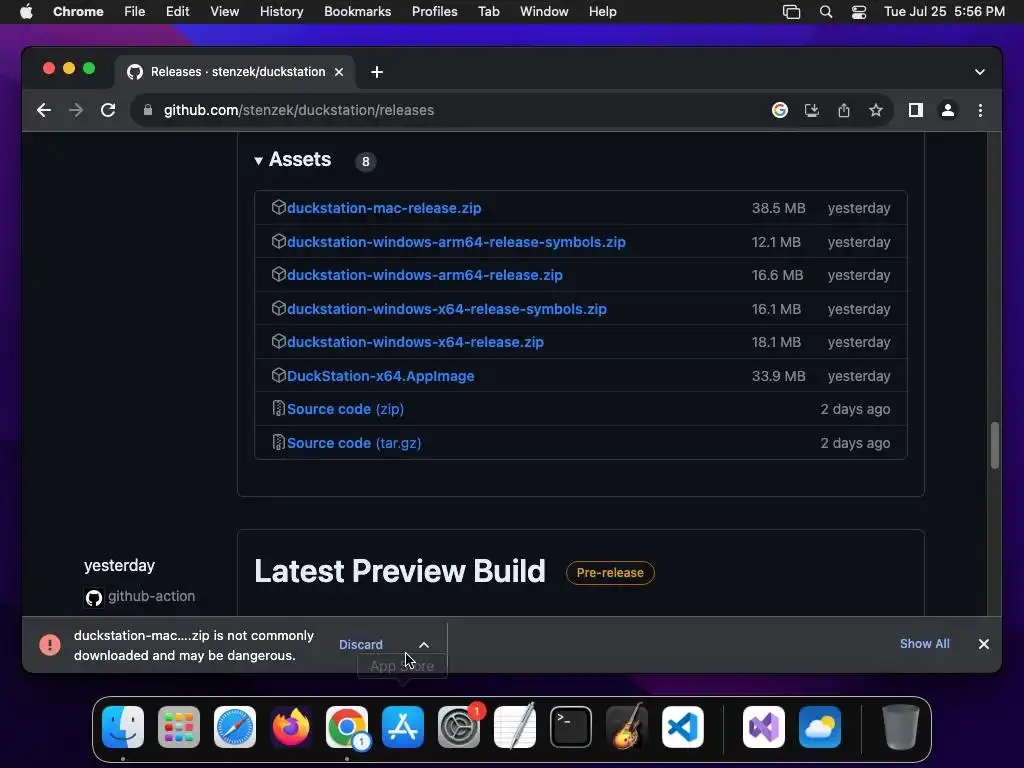The width and height of the screenshot is (1024, 768).
Task: Open a new tab with plus button
Action: click(377, 72)
